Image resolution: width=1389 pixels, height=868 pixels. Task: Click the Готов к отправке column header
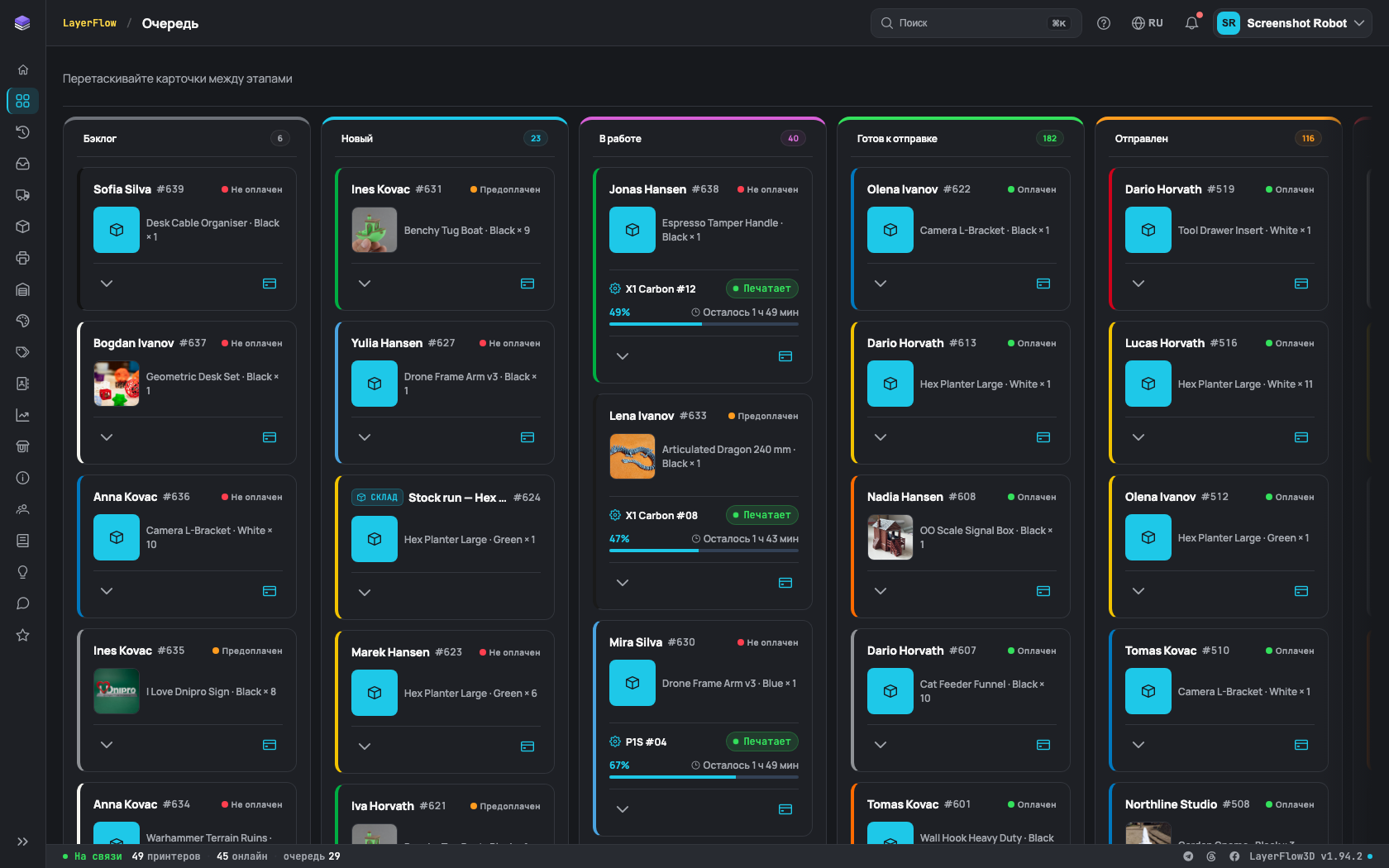click(897, 139)
